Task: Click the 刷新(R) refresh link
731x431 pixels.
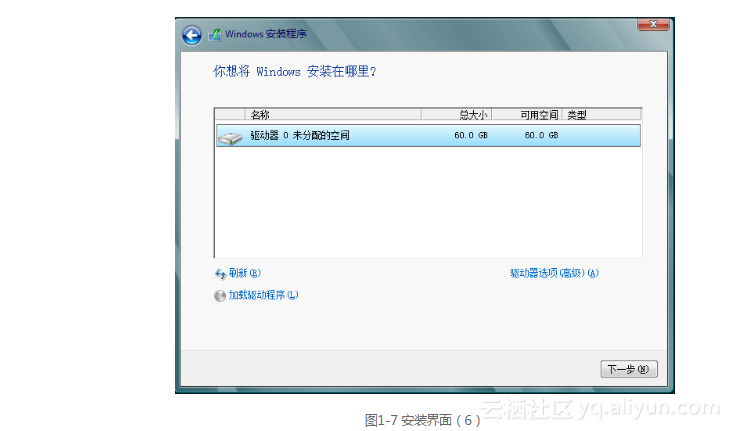Action: 245,273
